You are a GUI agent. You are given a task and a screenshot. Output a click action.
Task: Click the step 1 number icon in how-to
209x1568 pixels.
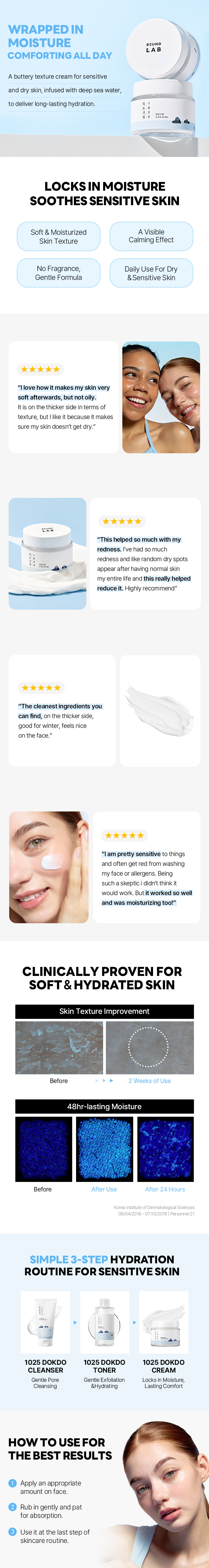(x=12, y=1483)
